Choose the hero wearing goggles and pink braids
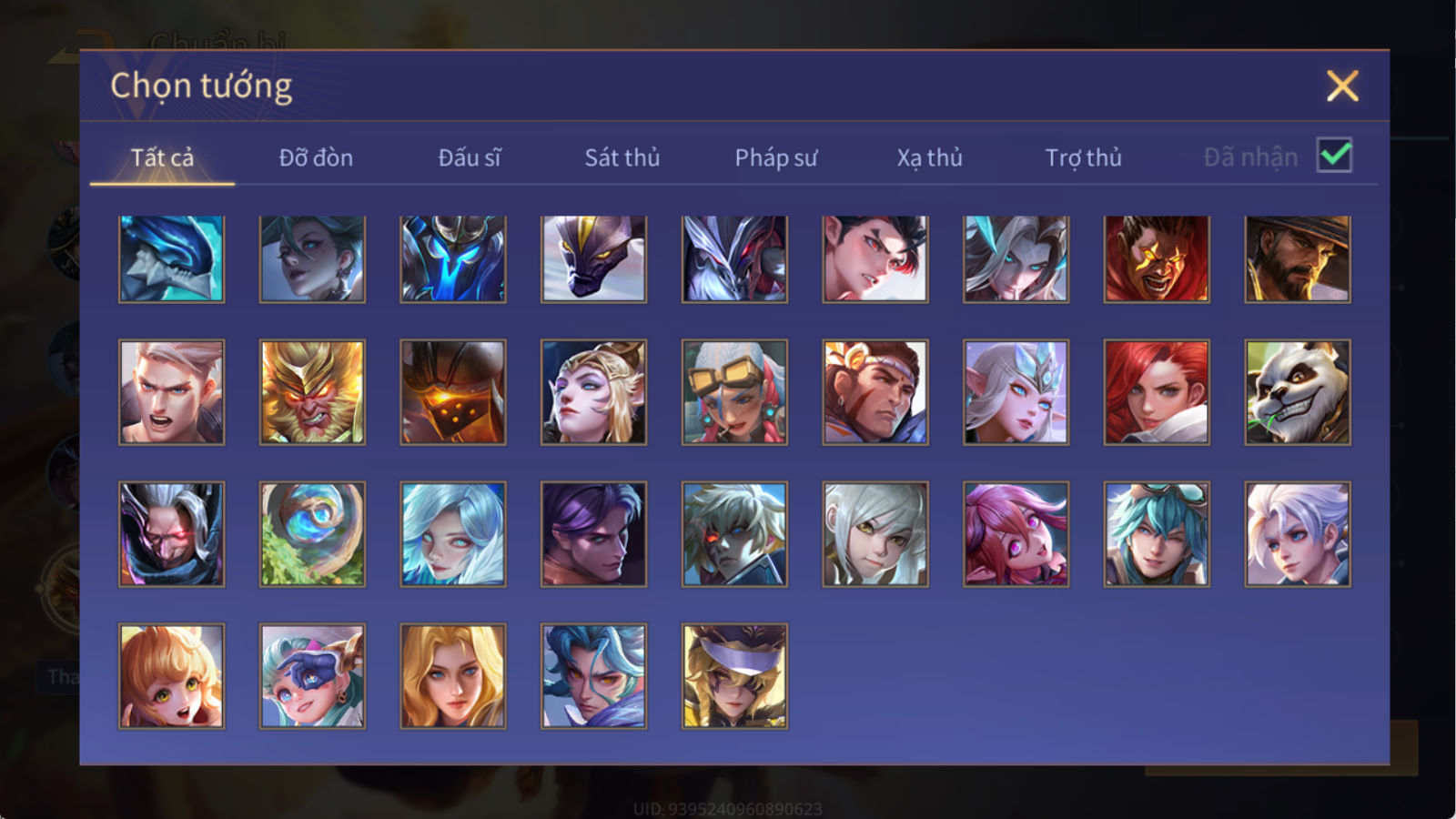 734,392
